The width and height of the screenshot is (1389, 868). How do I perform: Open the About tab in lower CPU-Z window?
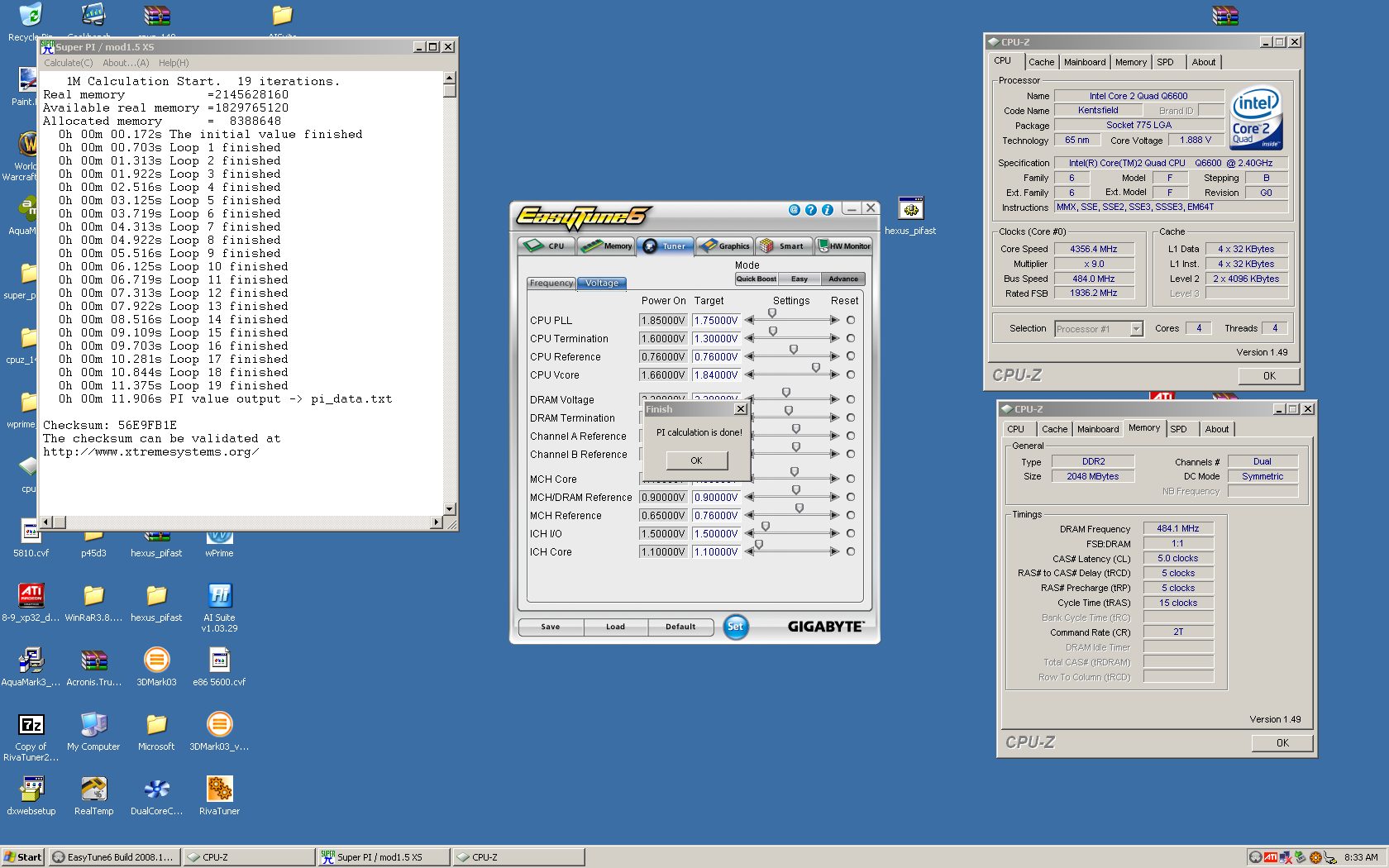1216,429
